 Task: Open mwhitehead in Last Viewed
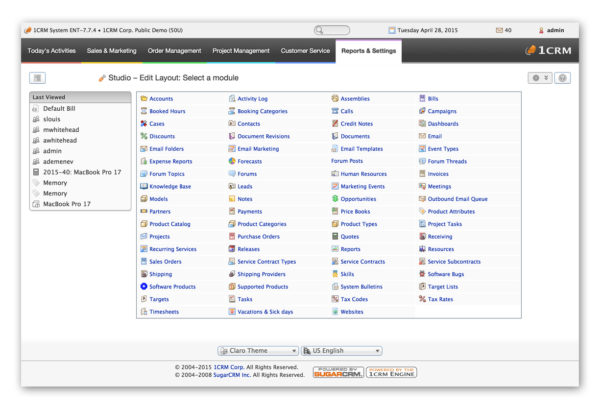click(x=61, y=130)
